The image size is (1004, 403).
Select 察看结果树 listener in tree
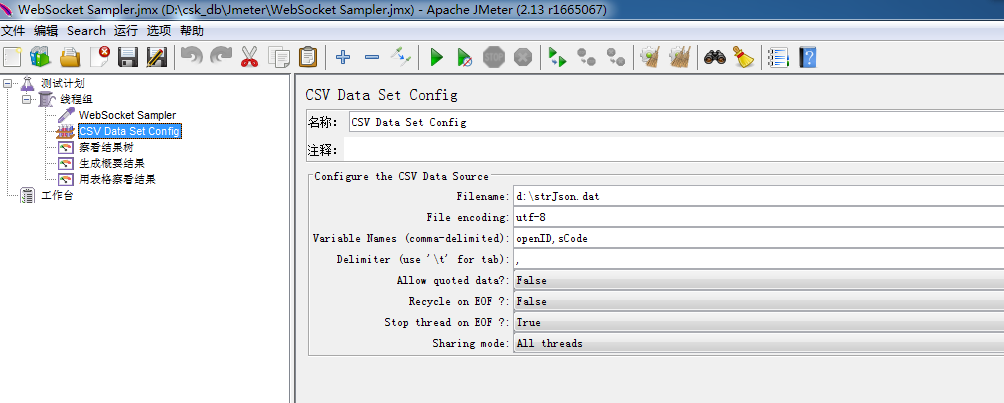(x=107, y=147)
